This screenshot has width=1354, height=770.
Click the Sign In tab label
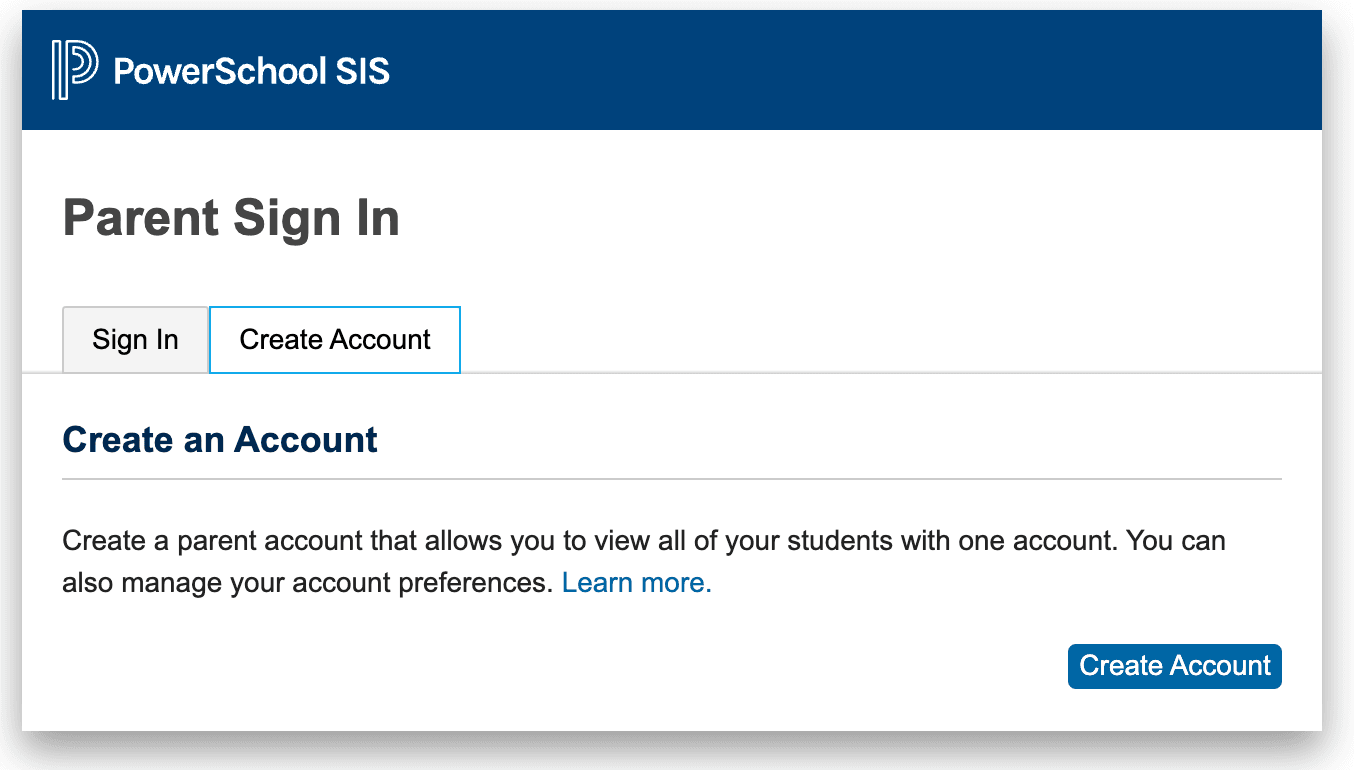tap(135, 340)
